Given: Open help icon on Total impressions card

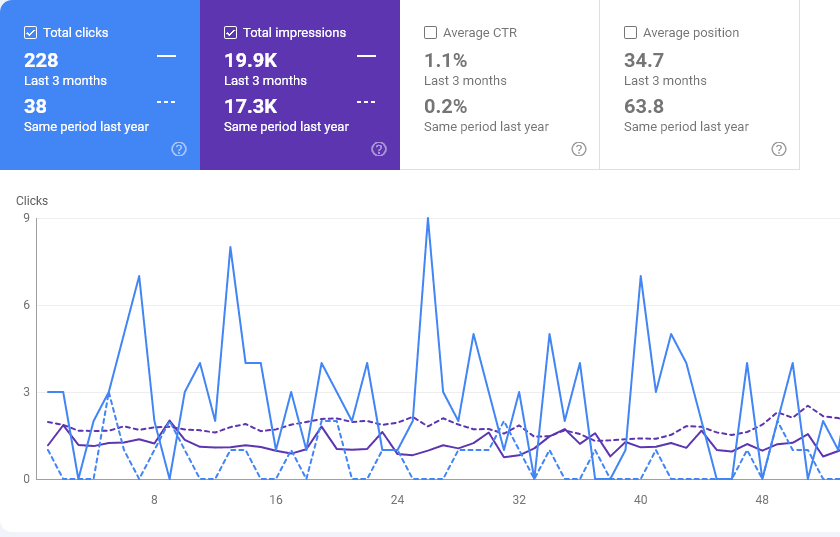Looking at the screenshot, I should pos(379,149).
